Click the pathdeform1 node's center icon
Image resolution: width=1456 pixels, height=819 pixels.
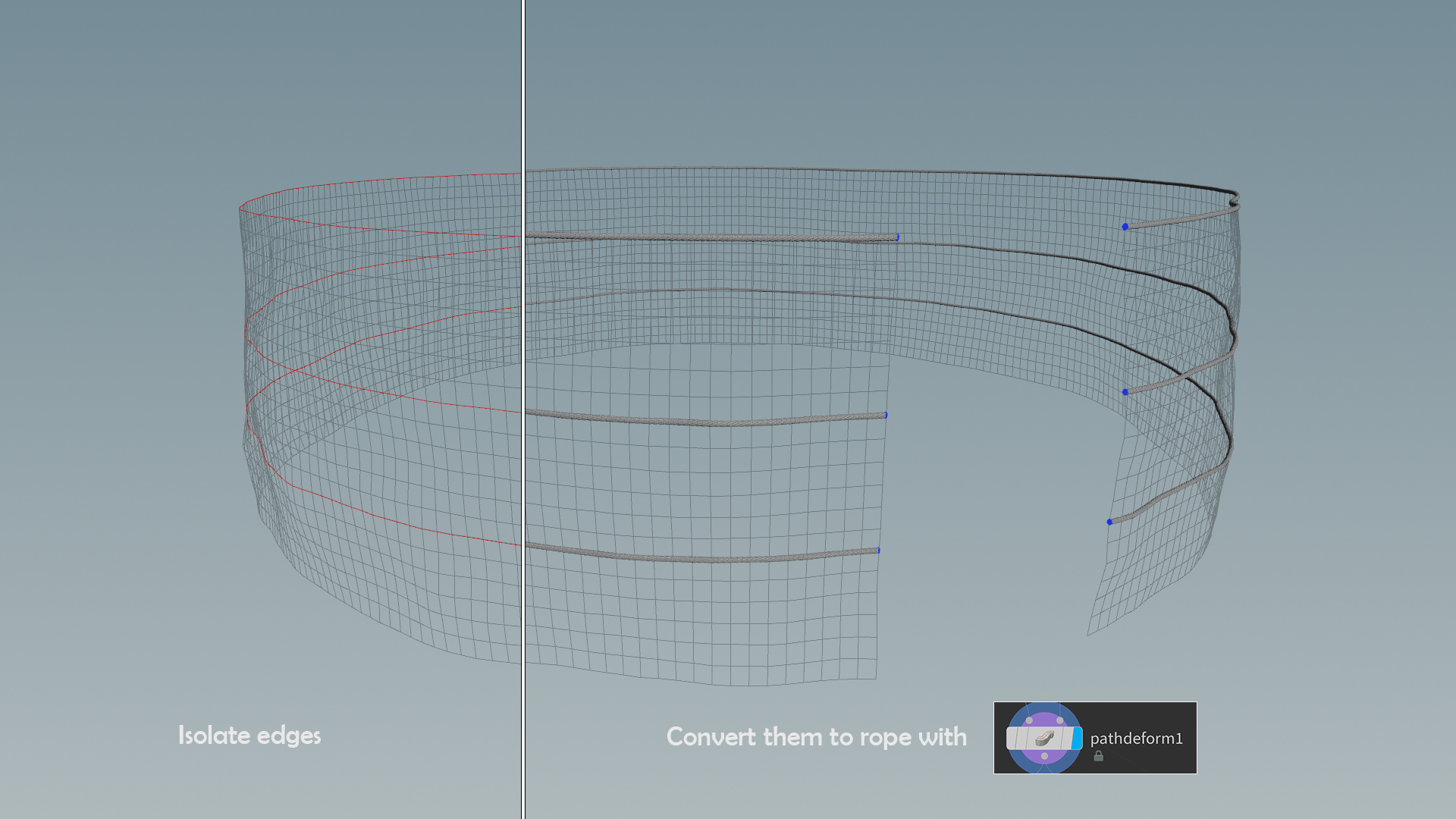coord(1045,738)
